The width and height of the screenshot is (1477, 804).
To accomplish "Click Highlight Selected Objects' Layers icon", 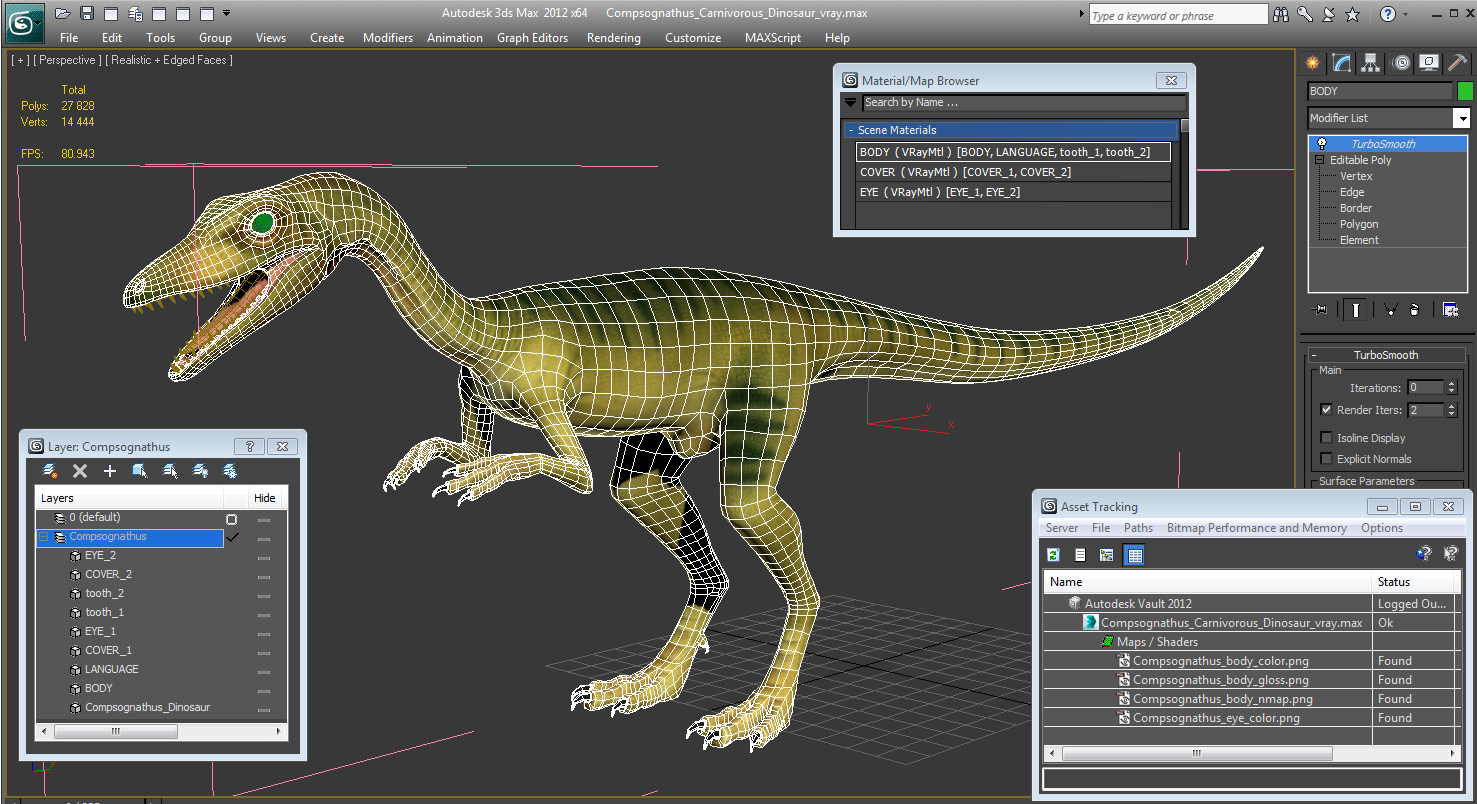I will [x=170, y=471].
